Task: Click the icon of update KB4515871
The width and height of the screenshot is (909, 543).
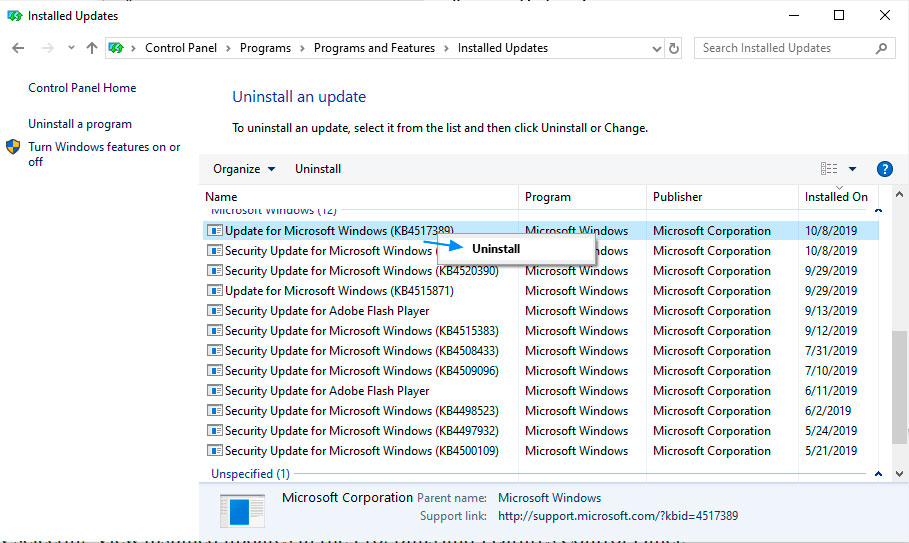Action: coord(214,291)
